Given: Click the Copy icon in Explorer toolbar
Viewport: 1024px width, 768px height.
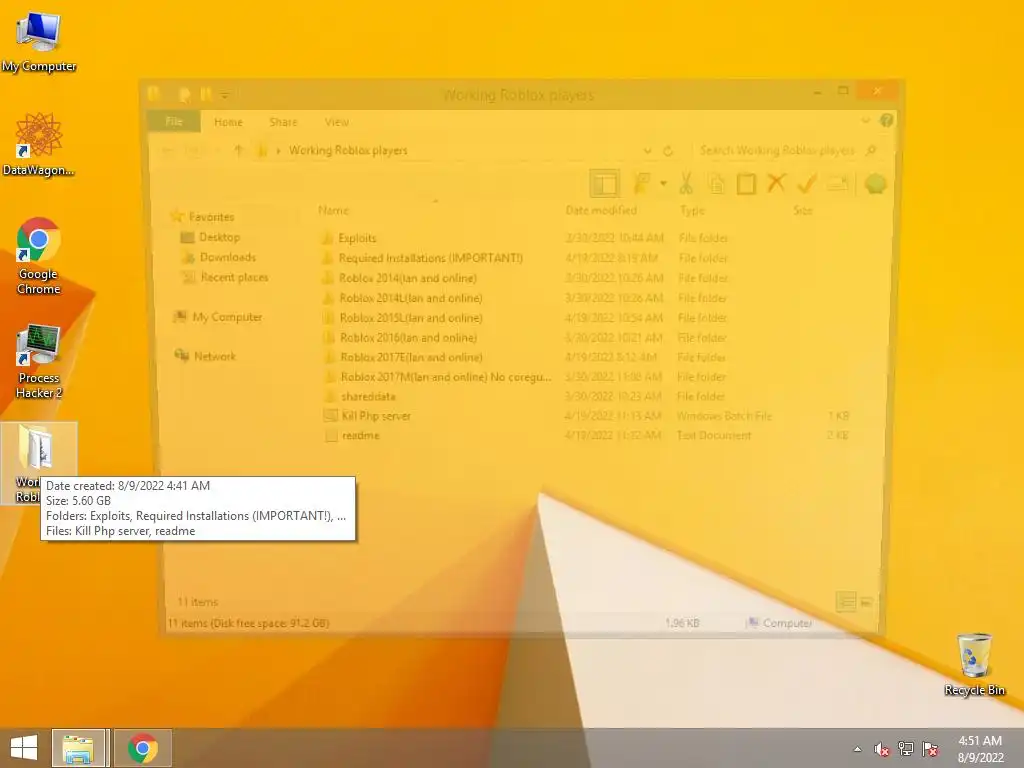Looking at the screenshot, I should pyautogui.click(x=716, y=184).
